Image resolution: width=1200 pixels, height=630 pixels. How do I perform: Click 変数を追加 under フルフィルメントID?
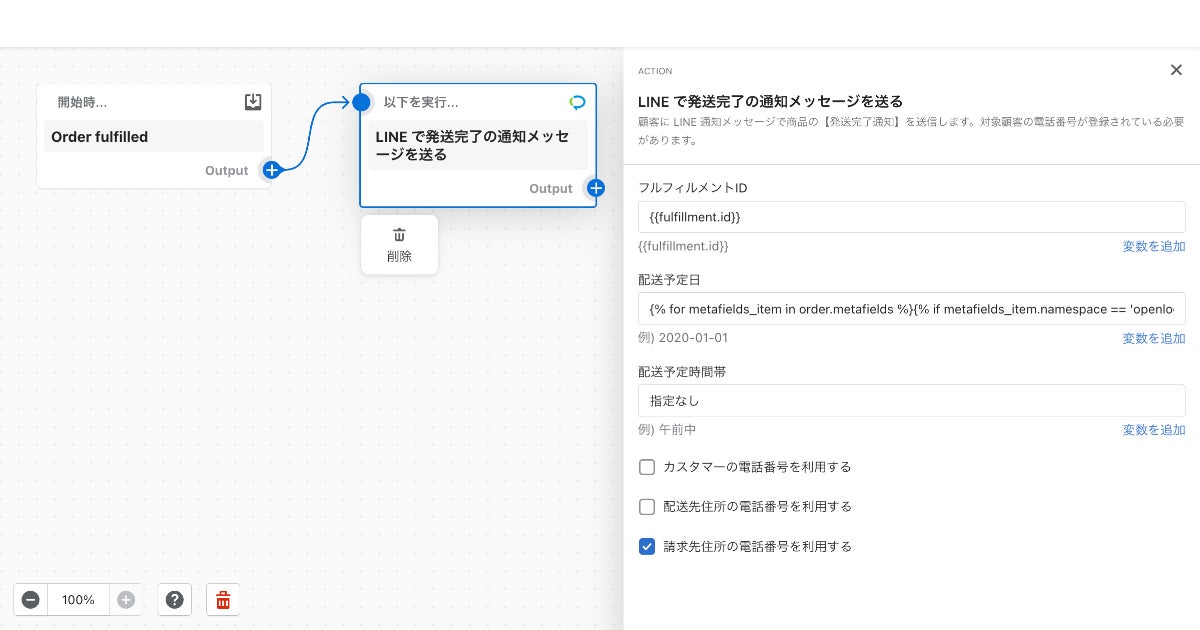point(1154,246)
